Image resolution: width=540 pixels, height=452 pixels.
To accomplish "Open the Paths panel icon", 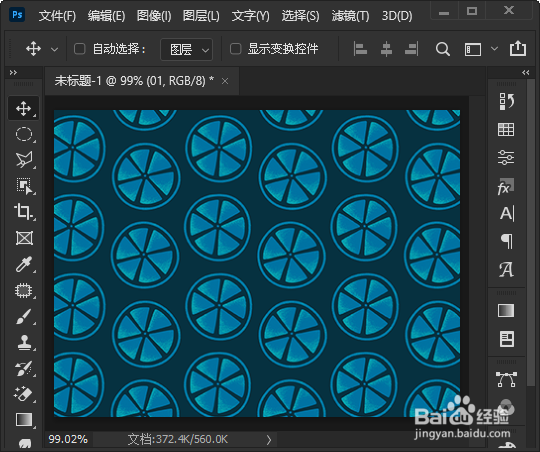I will (506, 379).
